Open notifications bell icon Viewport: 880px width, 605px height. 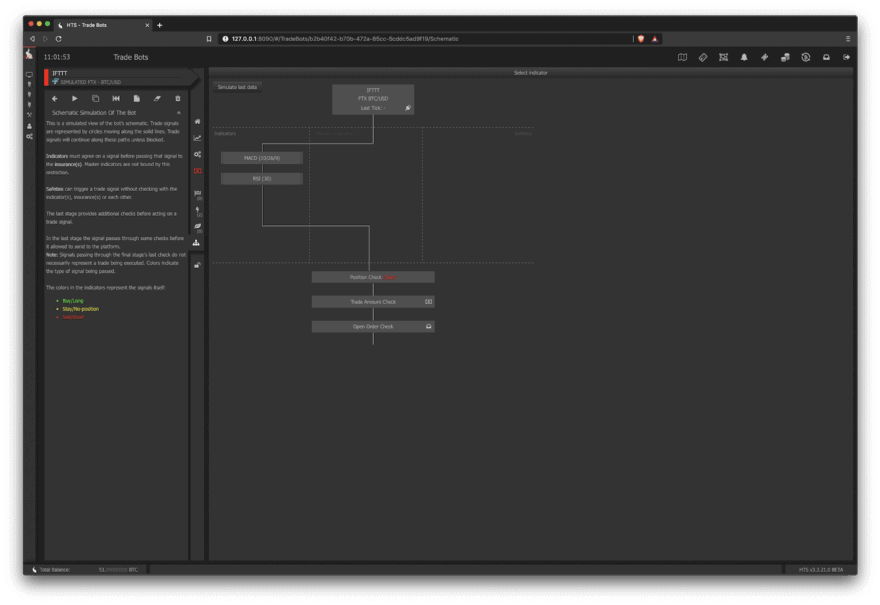coord(744,57)
